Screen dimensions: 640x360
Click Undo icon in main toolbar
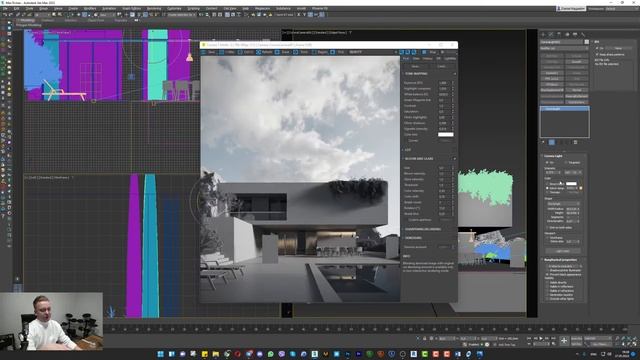[5, 14]
